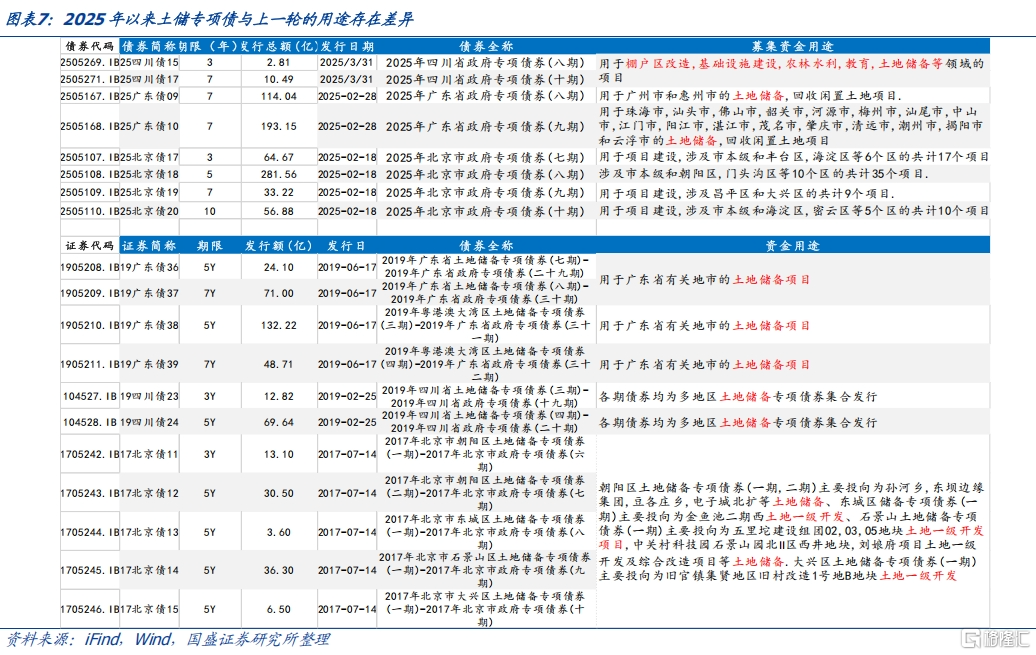Click the Beijing usage paragraph starting '朝阳区土地储备专项债券'
This screenshot has width=1036, height=655.
(792, 531)
